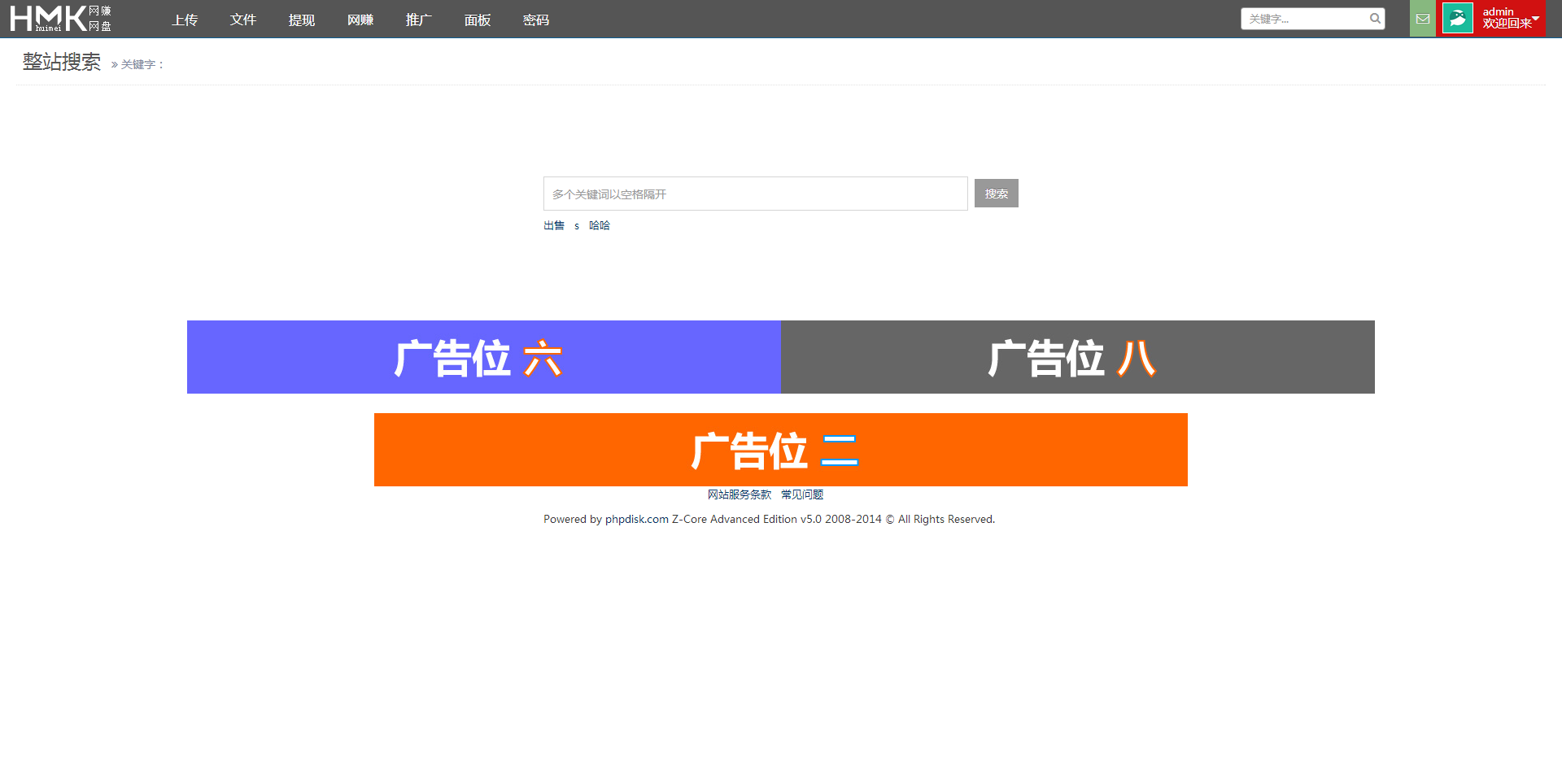Viewport: 1562px width, 784px height.
Task: Click the magnifier search icon in top bar
Action: pyautogui.click(x=1374, y=18)
